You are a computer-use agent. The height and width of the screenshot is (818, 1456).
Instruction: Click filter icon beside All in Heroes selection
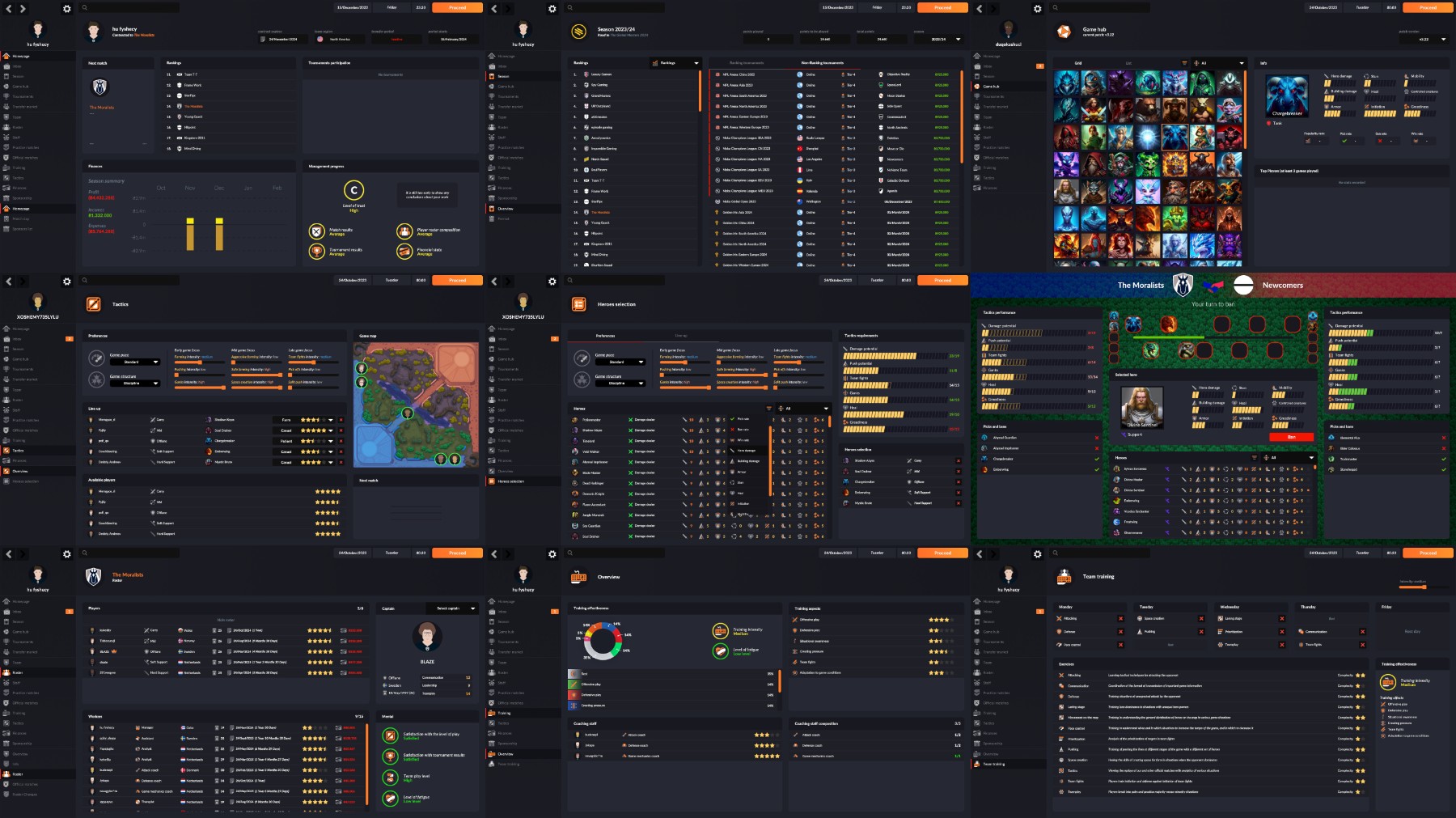769,409
